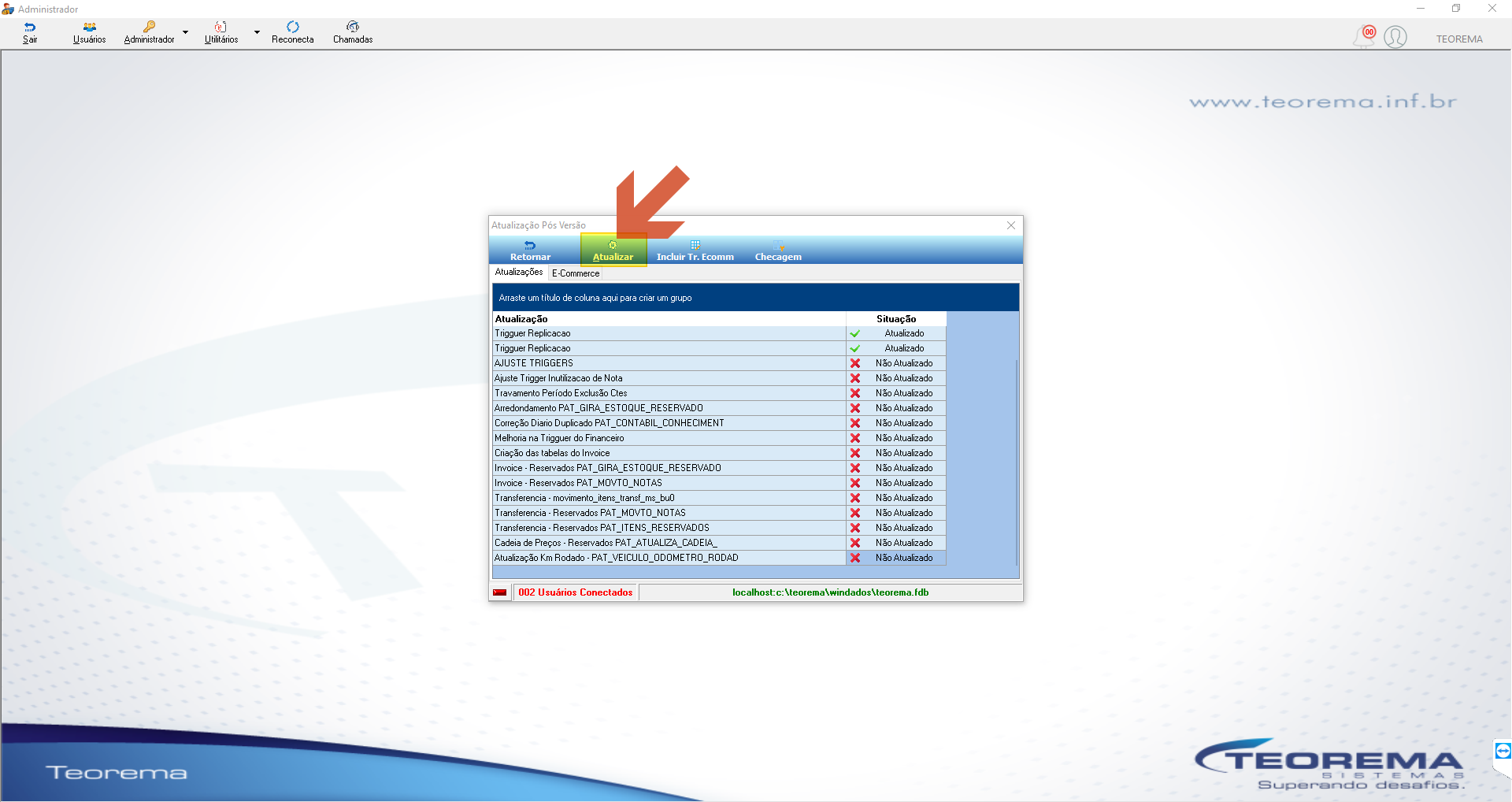This screenshot has height=802, width=1512.
Task: Minimize the Administrador window
Action: [x=1421, y=9]
